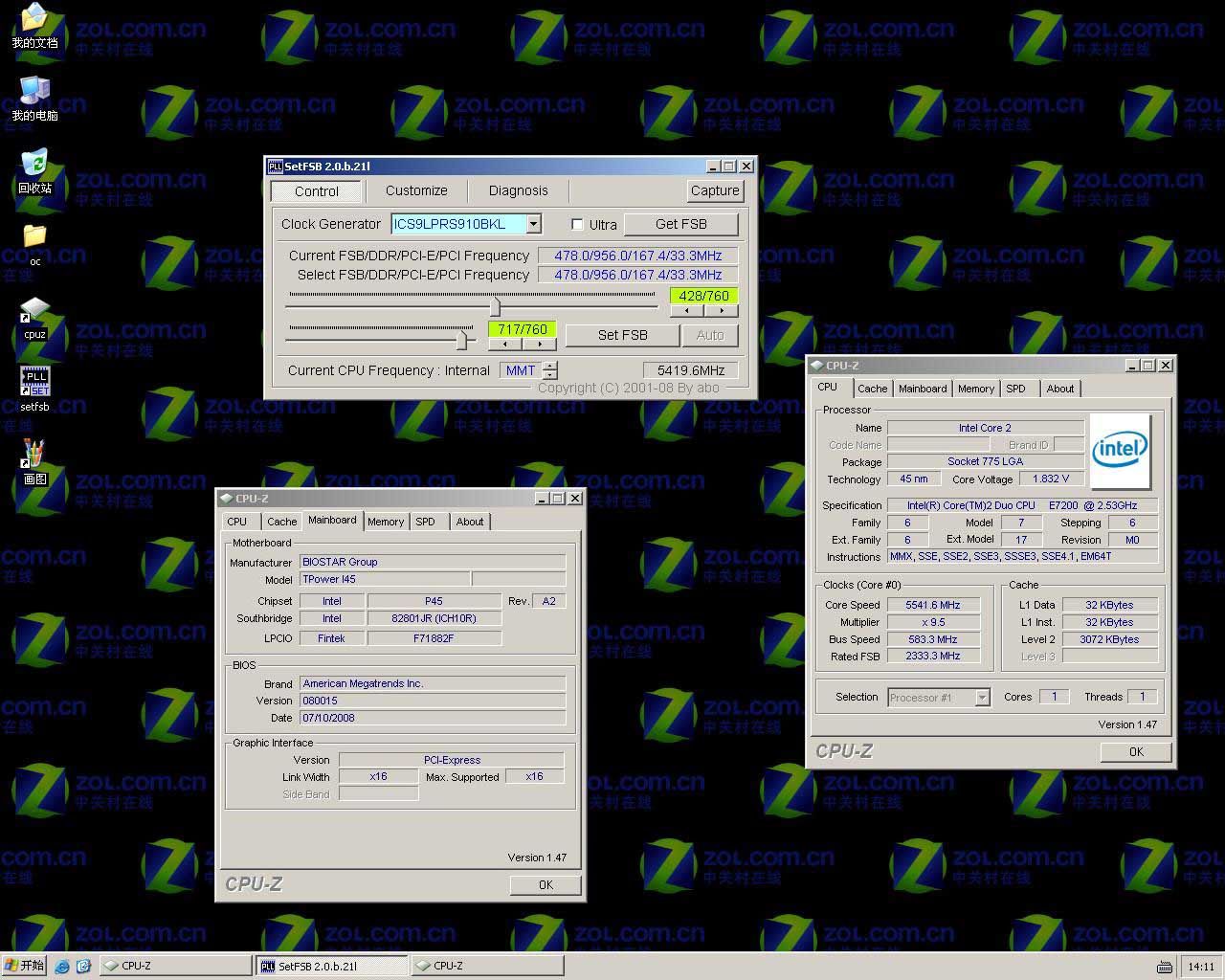Click left arrow under 717/760

pyautogui.click(x=504, y=344)
